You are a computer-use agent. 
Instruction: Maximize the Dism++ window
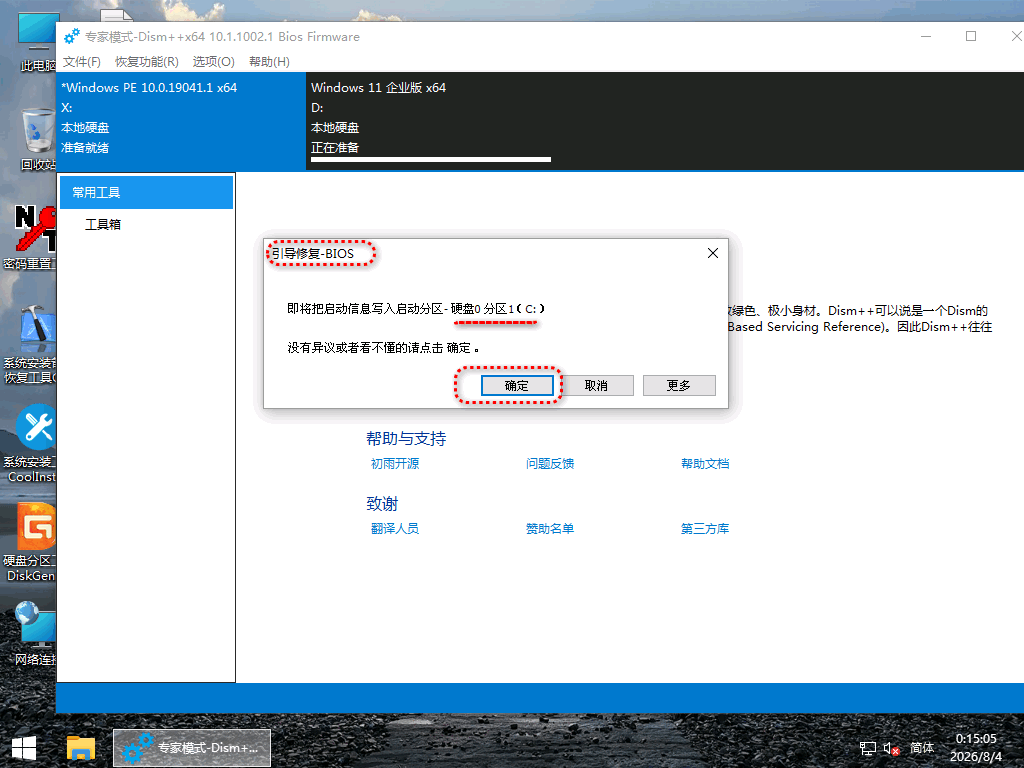point(971,37)
